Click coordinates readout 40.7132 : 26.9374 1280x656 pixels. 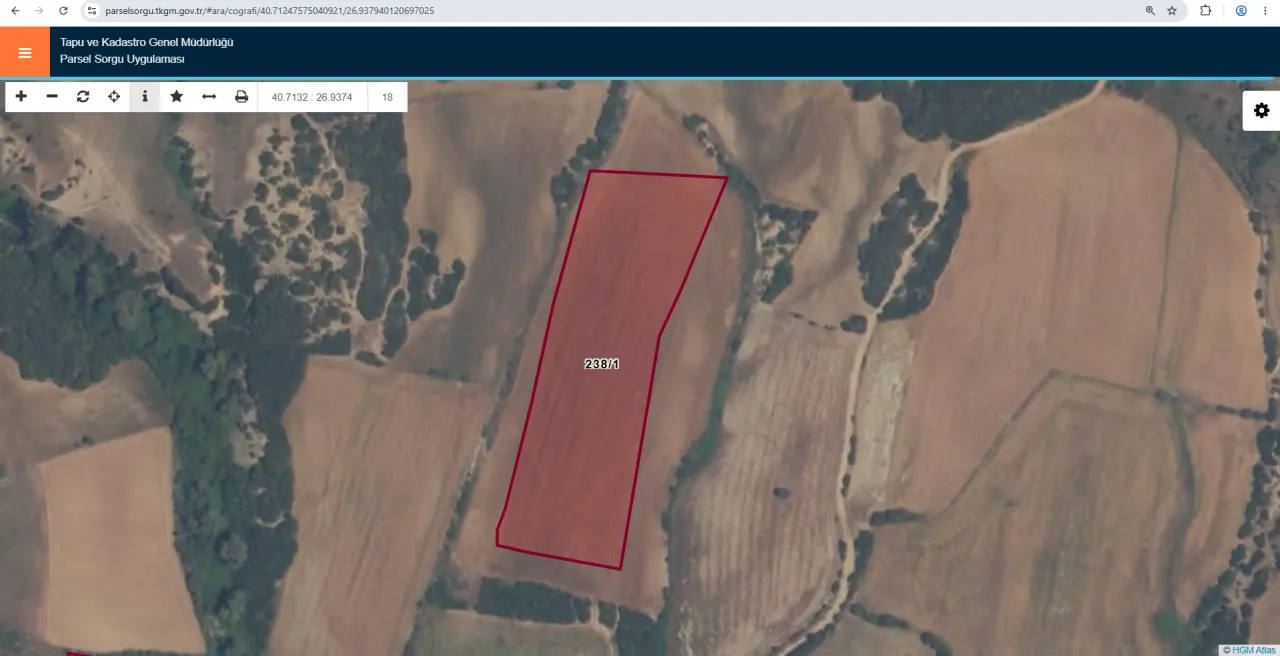point(312,97)
